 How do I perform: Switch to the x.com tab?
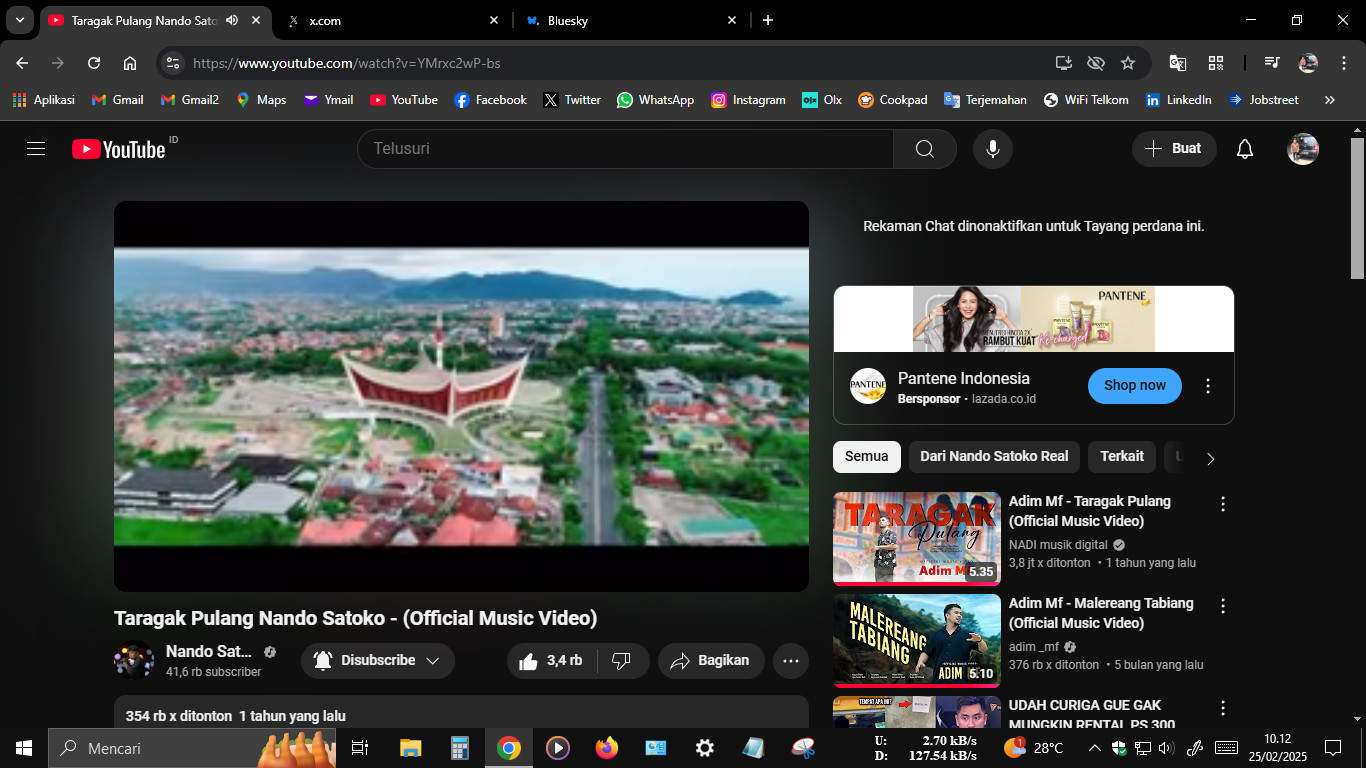point(392,20)
